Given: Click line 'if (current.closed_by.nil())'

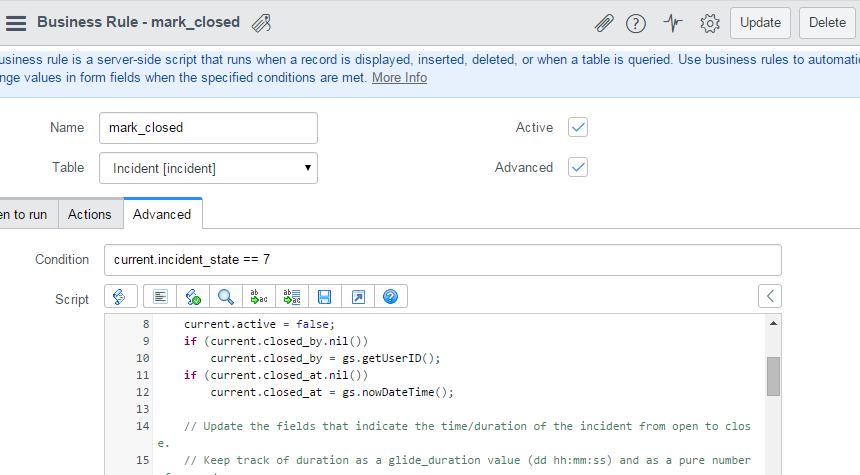Looking at the screenshot, I should coord(276,341).
